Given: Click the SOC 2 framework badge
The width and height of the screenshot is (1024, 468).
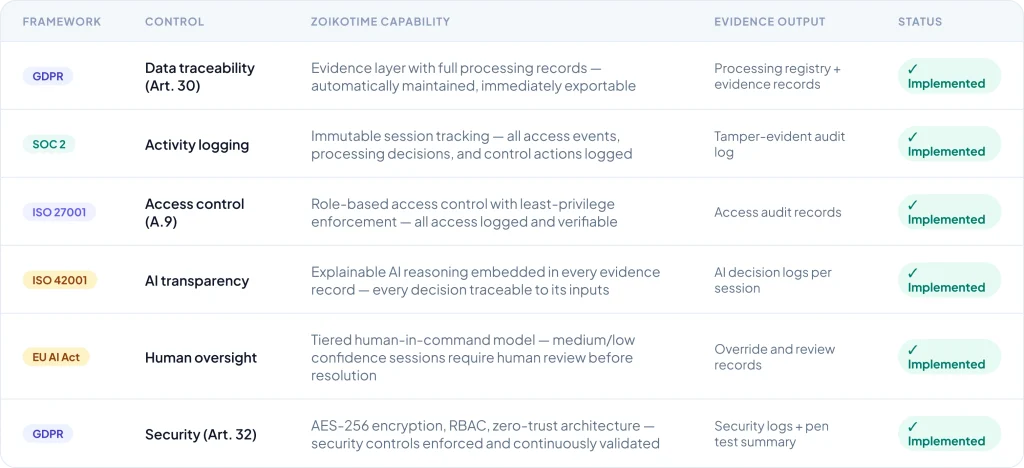Looking at the screenshot, I should point(48,144).
